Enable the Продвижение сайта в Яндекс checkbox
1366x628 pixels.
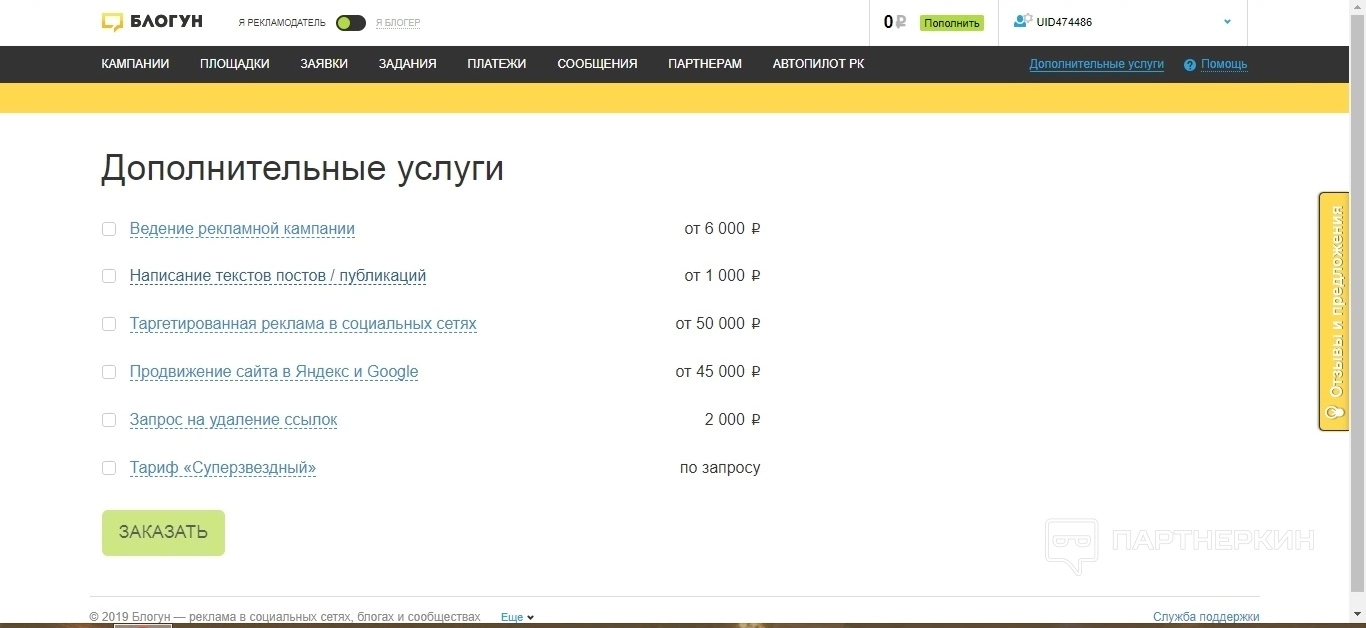pyautogui.click(x=109, y=372)
